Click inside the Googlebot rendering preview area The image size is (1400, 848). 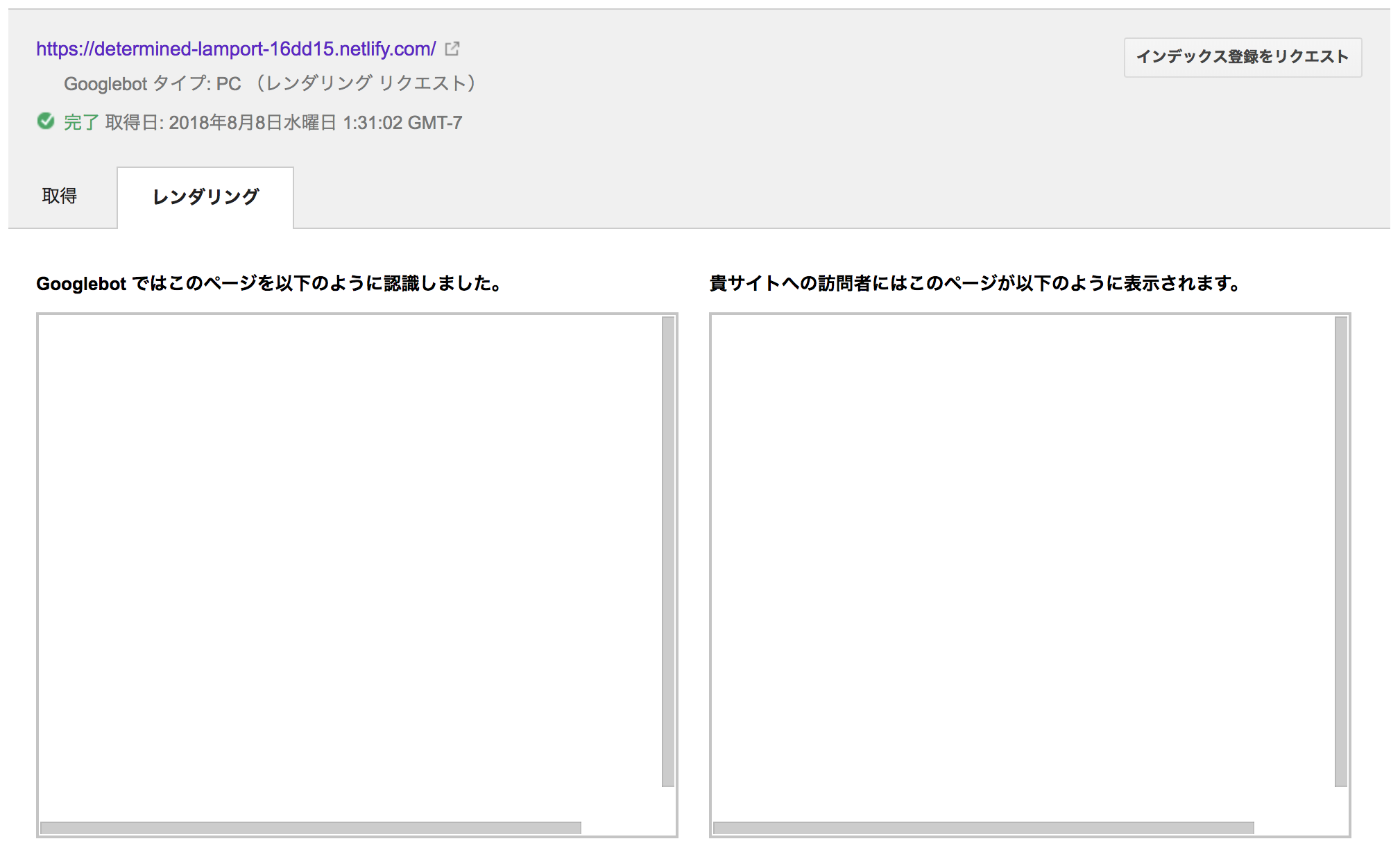coord(347,555)
